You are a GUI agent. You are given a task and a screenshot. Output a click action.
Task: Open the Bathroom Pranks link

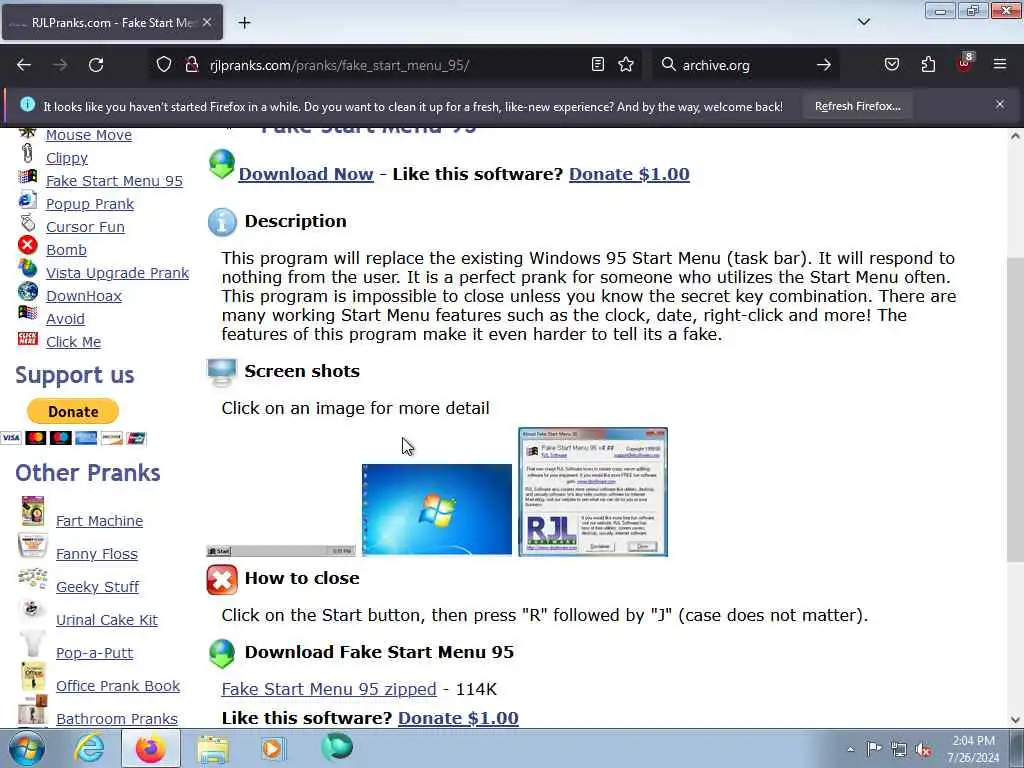click(116, 719)
